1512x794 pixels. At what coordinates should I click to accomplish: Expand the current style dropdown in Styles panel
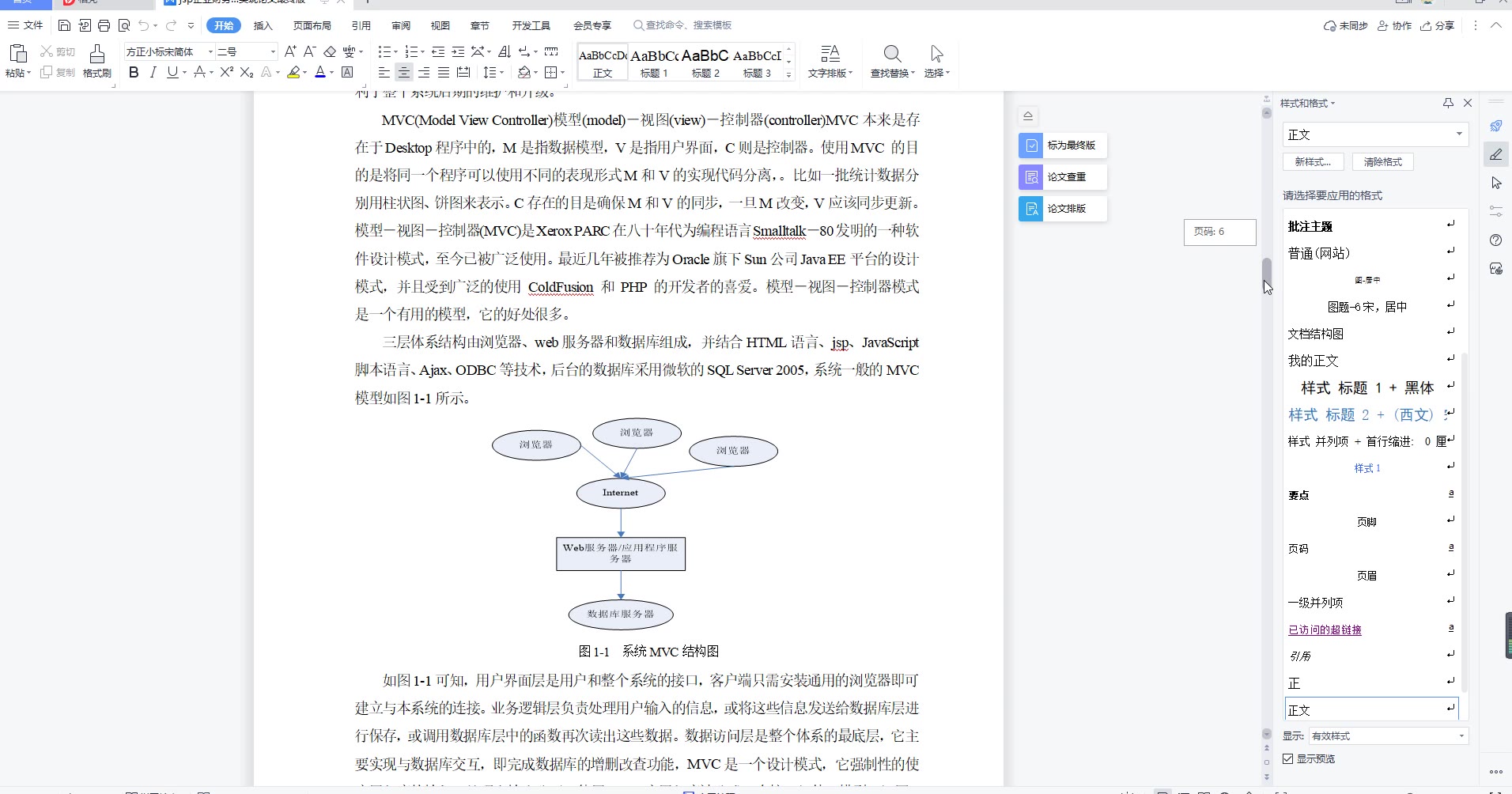1459,134
